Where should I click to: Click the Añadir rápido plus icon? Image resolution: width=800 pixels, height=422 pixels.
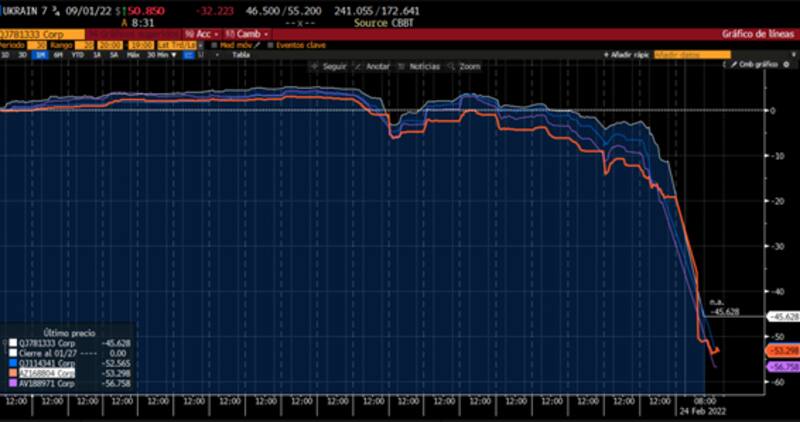pyautogui.click(x=608, y=55)
